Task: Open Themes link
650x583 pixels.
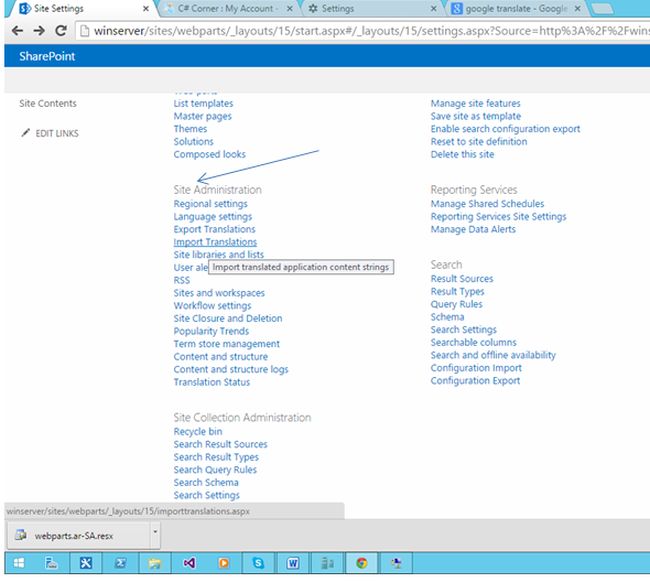Action: coord(190,129)
